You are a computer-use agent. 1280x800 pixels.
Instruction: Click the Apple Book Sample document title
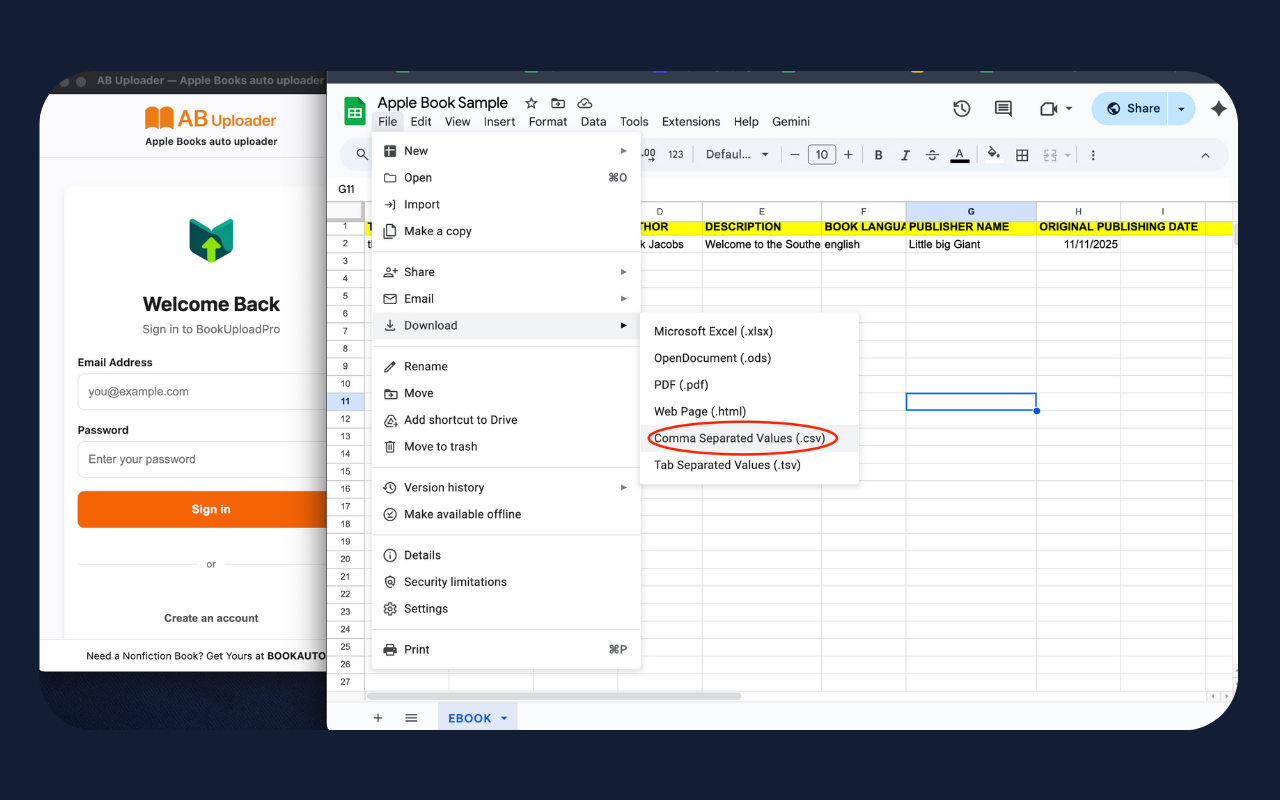(443, 103)
